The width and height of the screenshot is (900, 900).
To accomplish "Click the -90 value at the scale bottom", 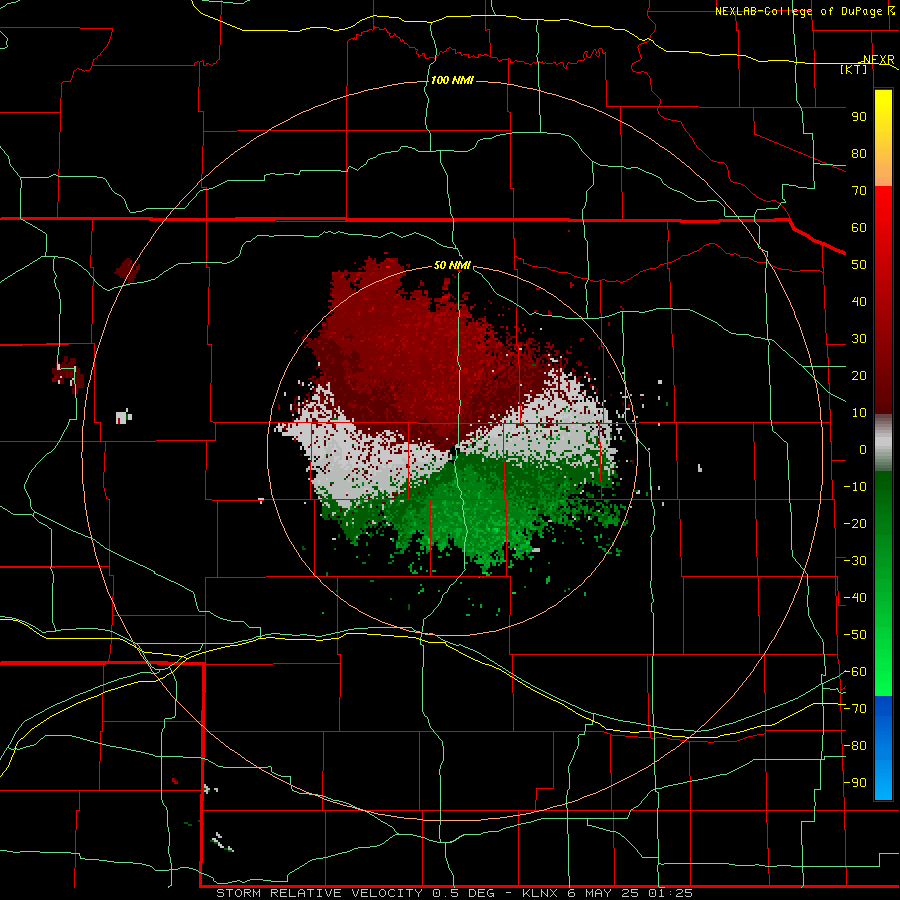I will 855,783.
